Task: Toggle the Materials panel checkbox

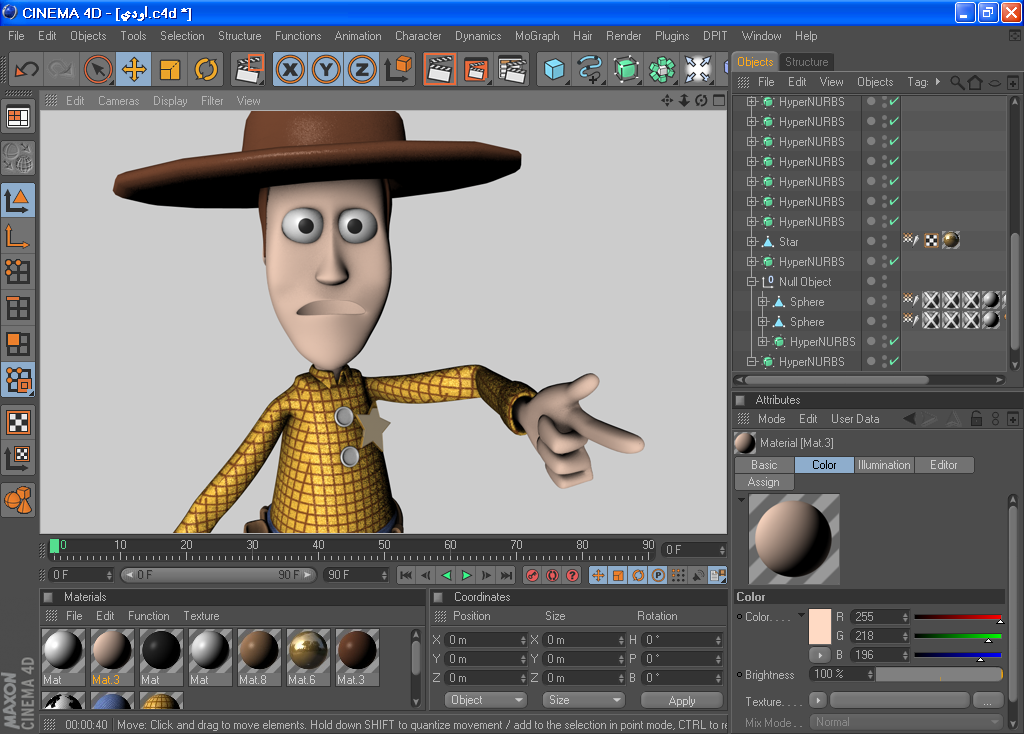Action: pyautogui.click(x=48, y=597)
